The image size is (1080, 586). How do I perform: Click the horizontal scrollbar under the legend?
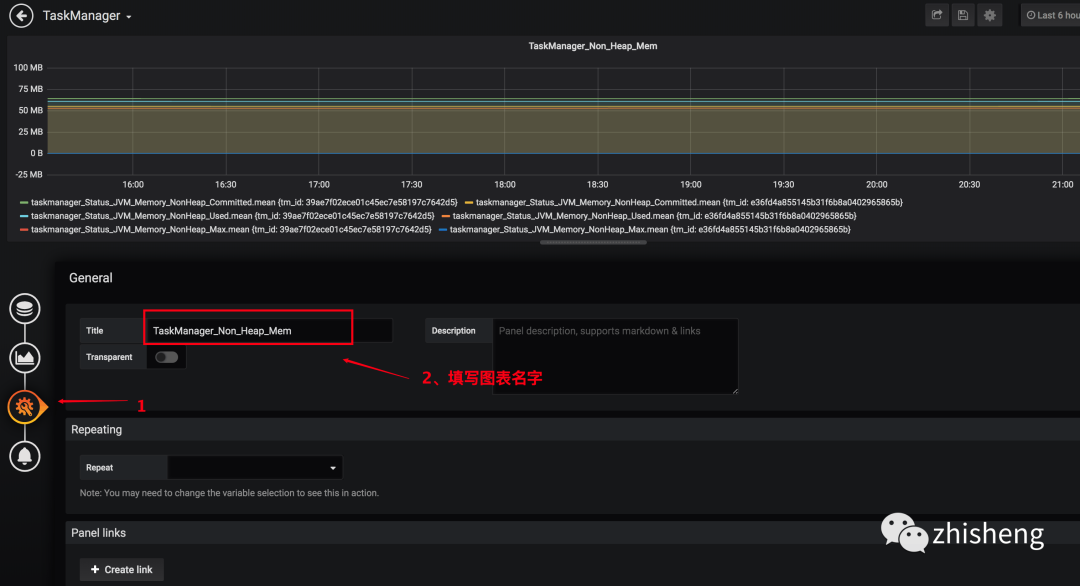593,242
